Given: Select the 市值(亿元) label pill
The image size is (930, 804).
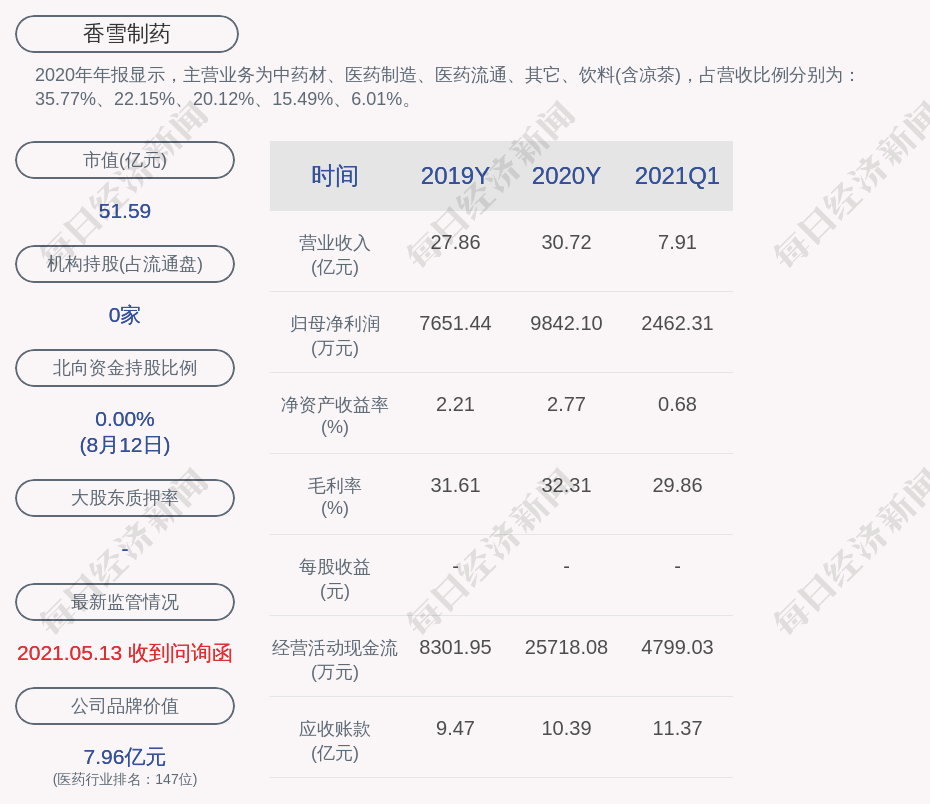Looking at the screenshot, I should [125, 160].
